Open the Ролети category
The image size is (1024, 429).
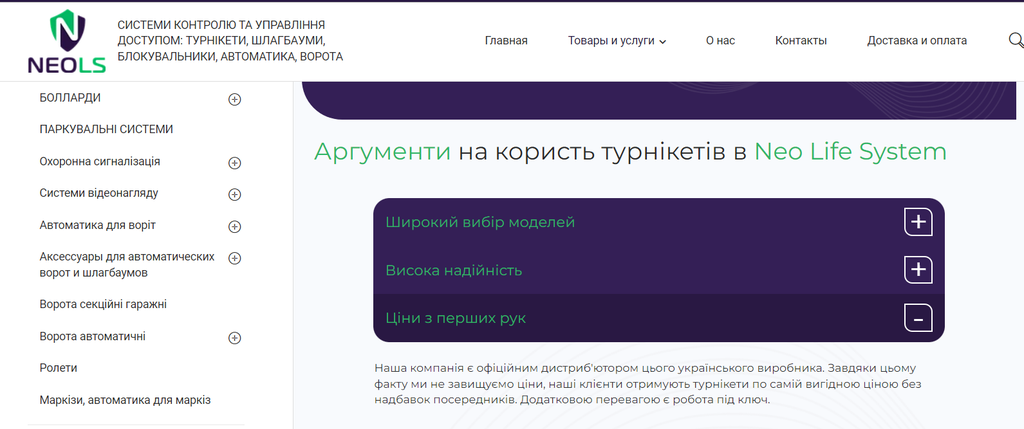click(58, 368)
